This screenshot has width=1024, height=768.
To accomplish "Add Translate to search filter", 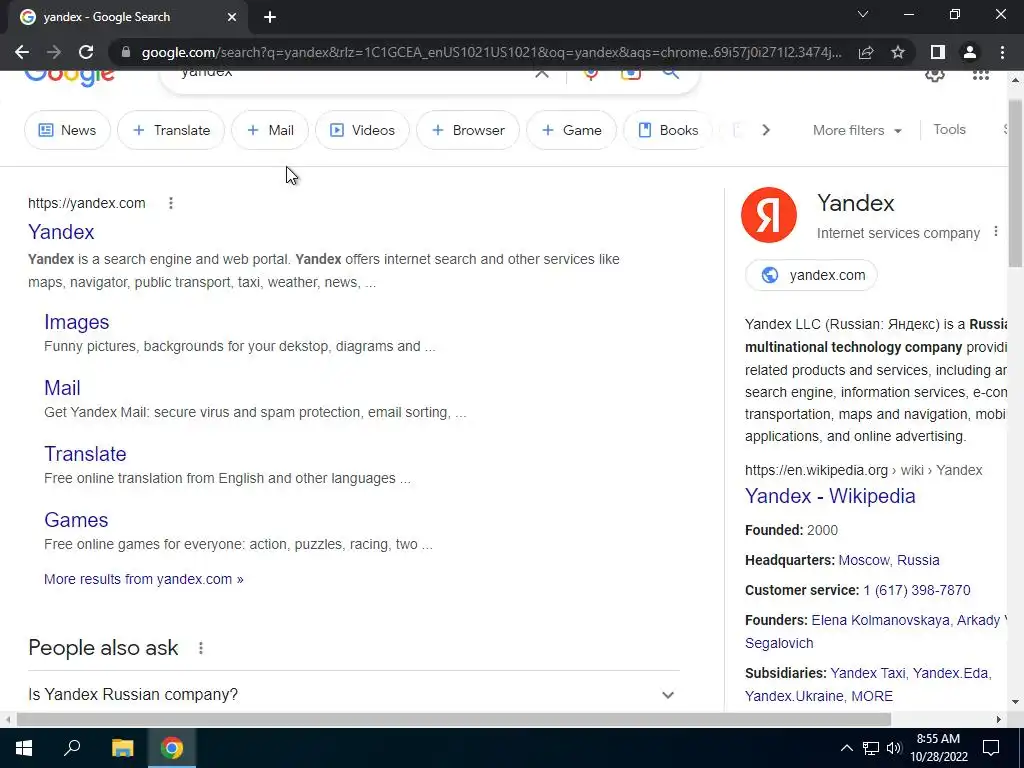I will point(171,130).
